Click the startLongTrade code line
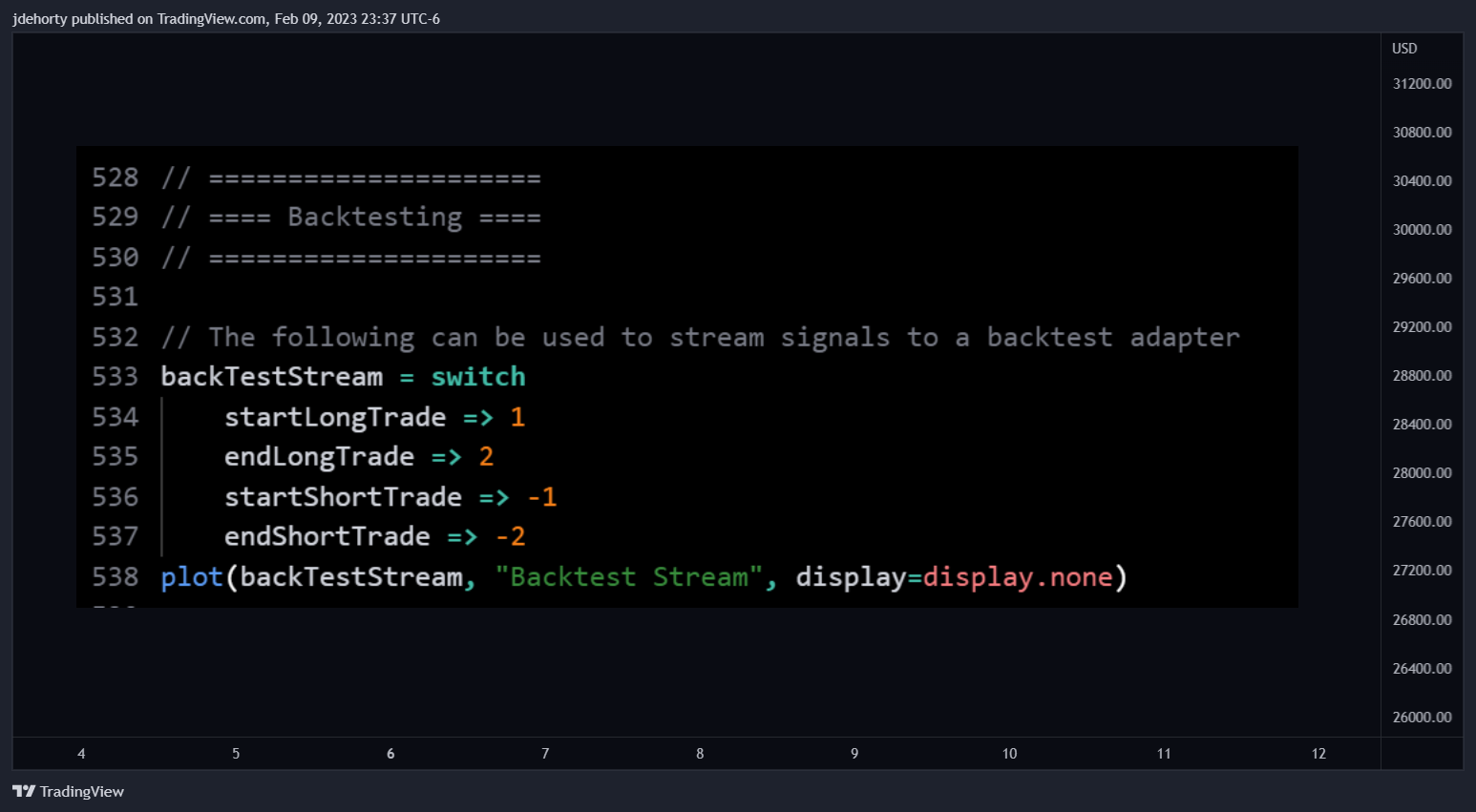 pos(374,417)
